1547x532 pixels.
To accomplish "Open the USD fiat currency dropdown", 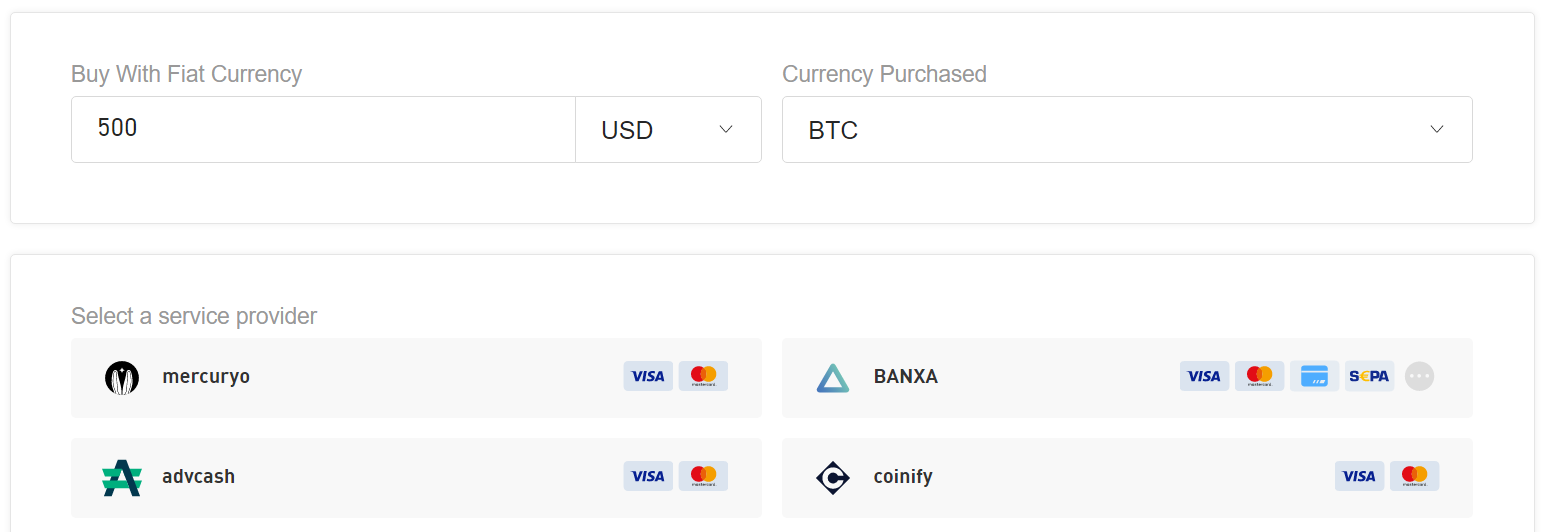I will [x=667, y=130].
